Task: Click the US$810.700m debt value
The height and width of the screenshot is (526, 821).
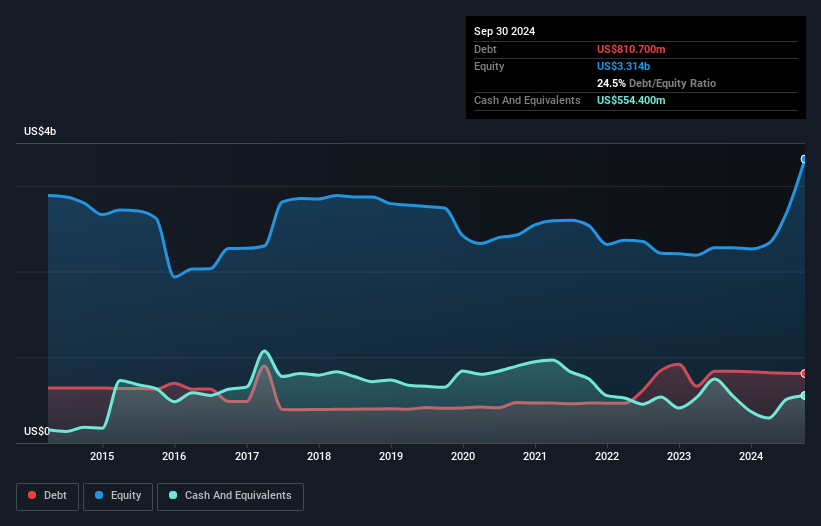Action: pos(631,49)
